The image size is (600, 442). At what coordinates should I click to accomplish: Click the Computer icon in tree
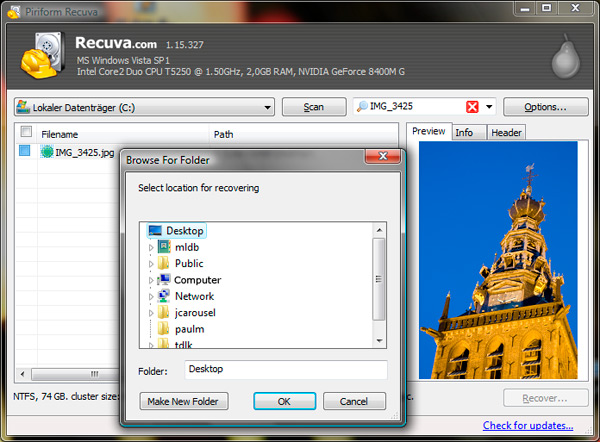pos(164,280)
